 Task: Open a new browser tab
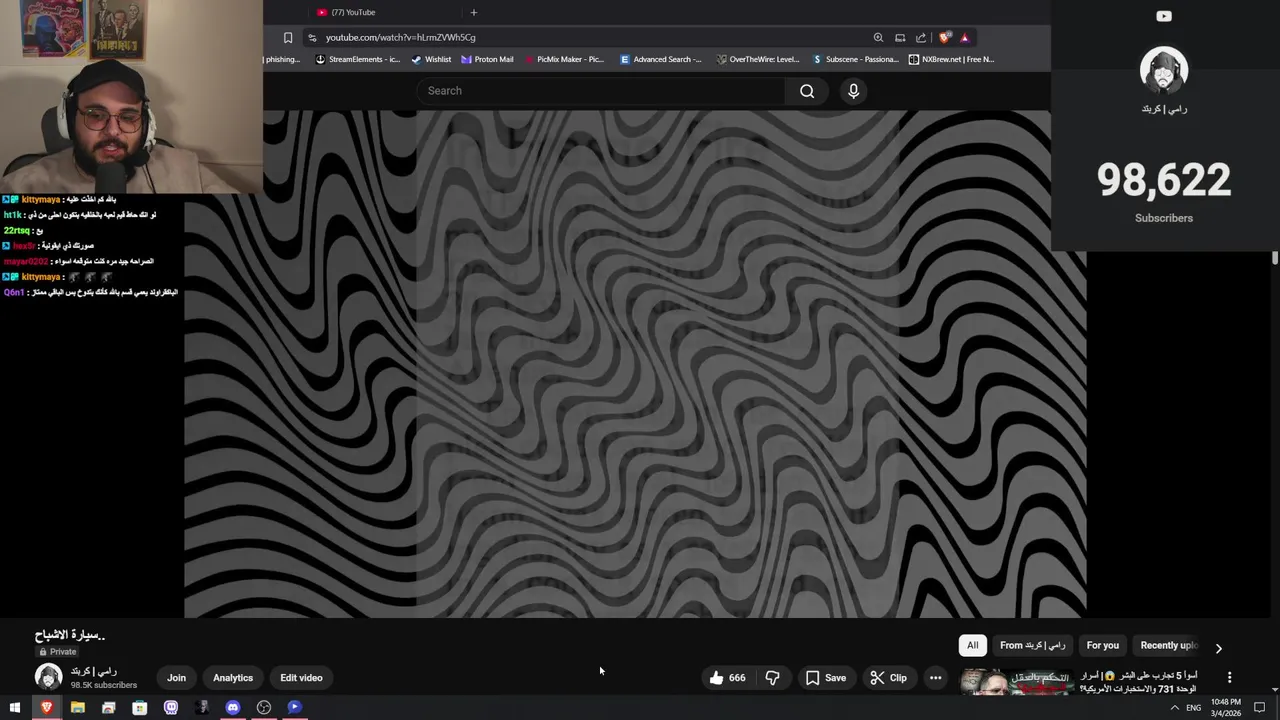(x=474, y=12)
